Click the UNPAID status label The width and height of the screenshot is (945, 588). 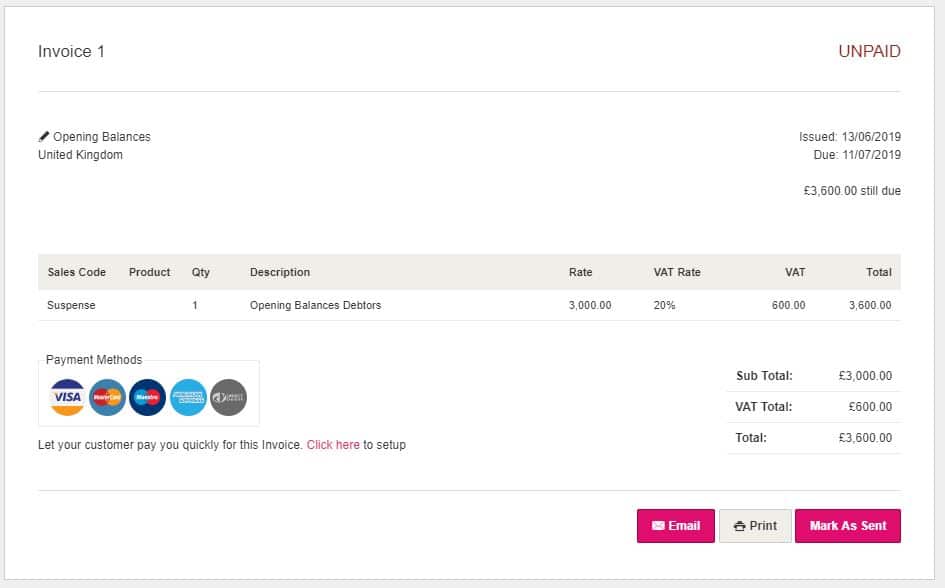pos(869,52)
